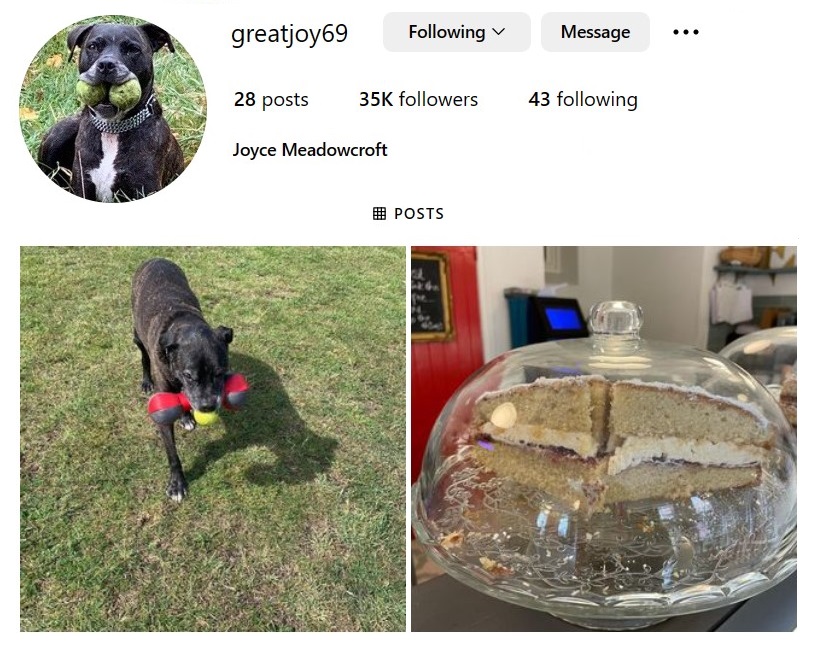
Task: Click the 28 posts count
Action: [x=271, y=99]
